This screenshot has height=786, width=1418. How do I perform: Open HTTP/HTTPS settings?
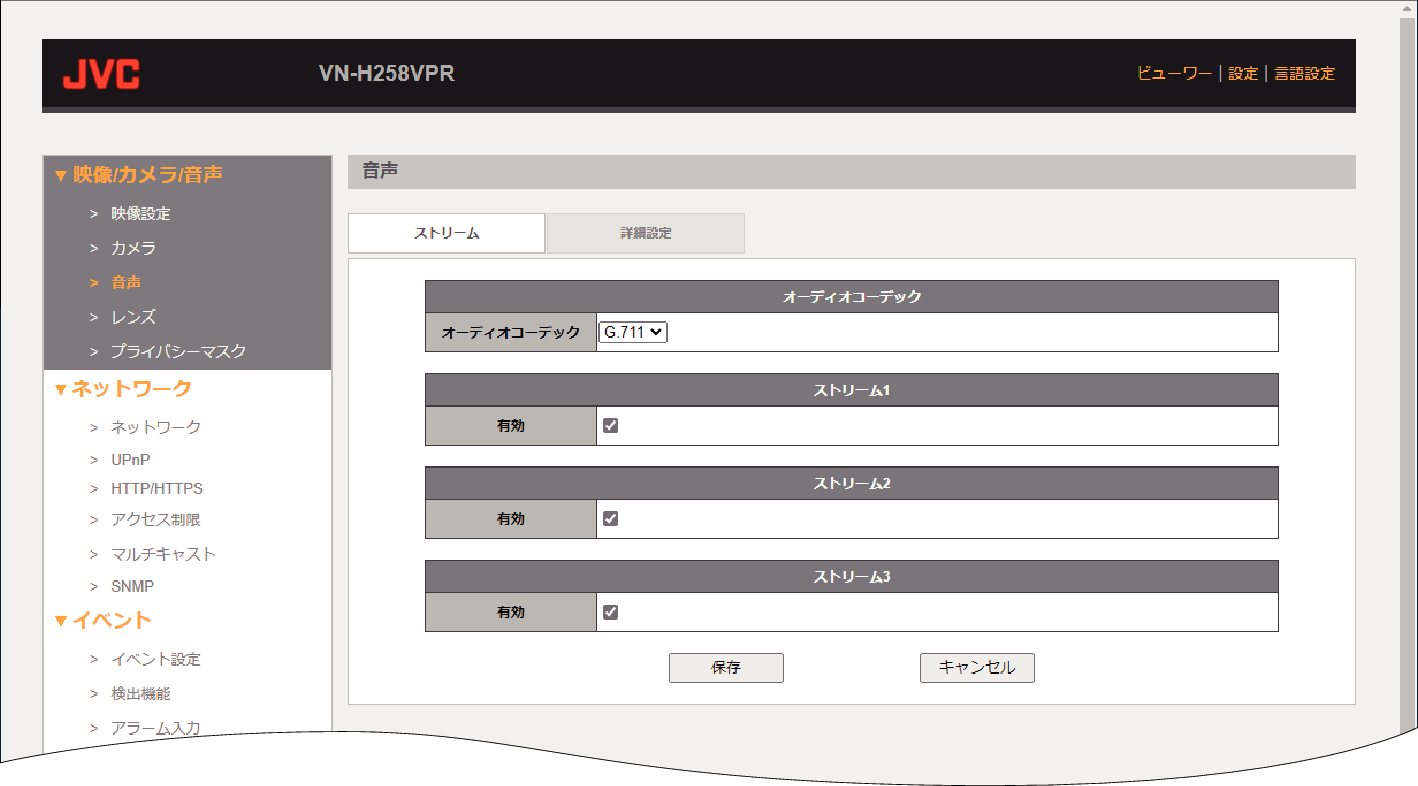157,489
